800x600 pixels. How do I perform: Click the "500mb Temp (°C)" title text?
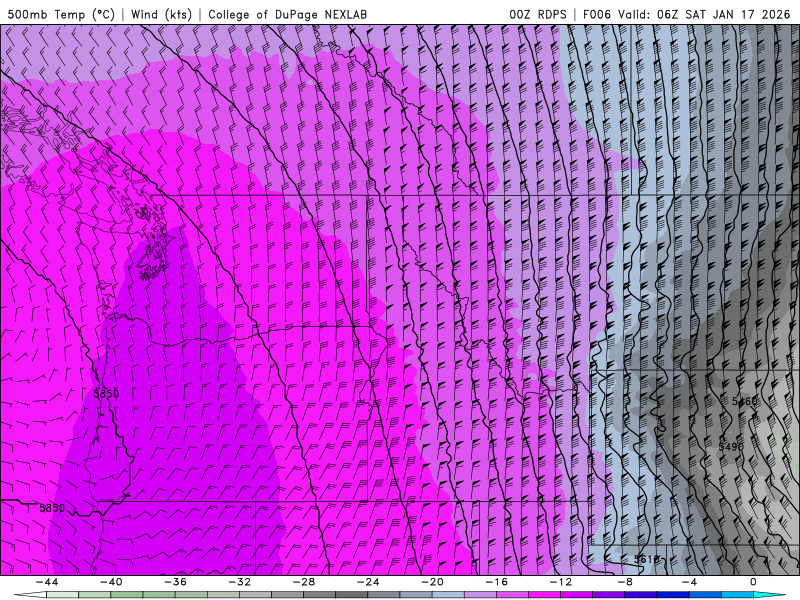[x=61, y=14]
